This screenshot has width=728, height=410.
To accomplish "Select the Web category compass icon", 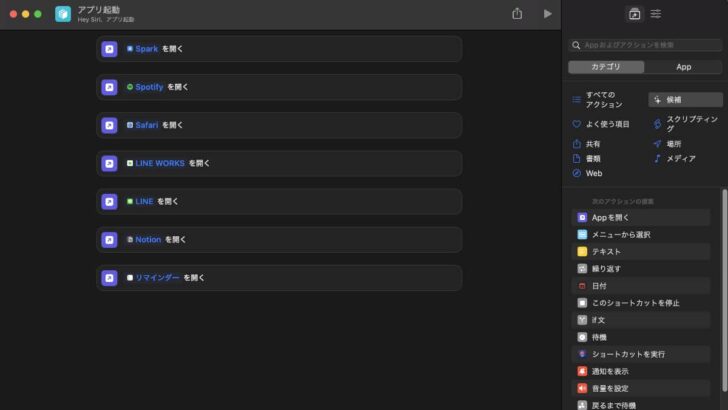I will pos(577,173).
